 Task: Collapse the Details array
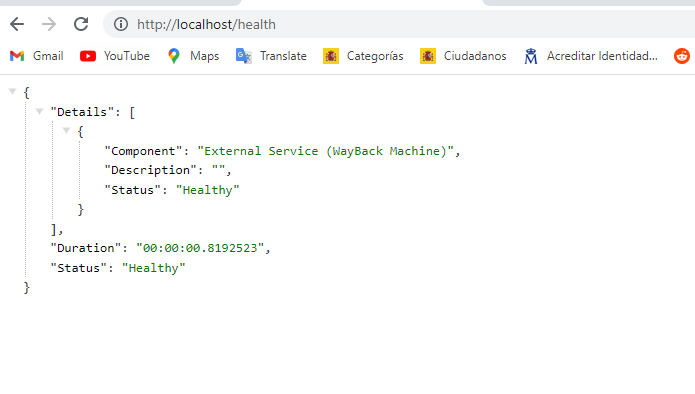click(x=39, y=111)
